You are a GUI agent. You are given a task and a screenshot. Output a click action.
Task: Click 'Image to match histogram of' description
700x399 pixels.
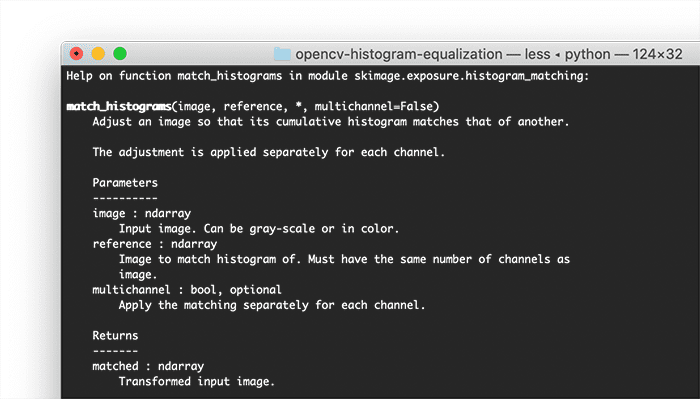click(x=344, y=259)
